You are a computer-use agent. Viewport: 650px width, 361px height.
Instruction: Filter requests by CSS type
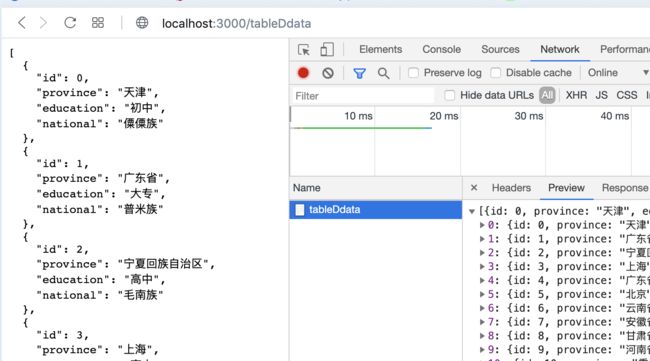point(627,95)
